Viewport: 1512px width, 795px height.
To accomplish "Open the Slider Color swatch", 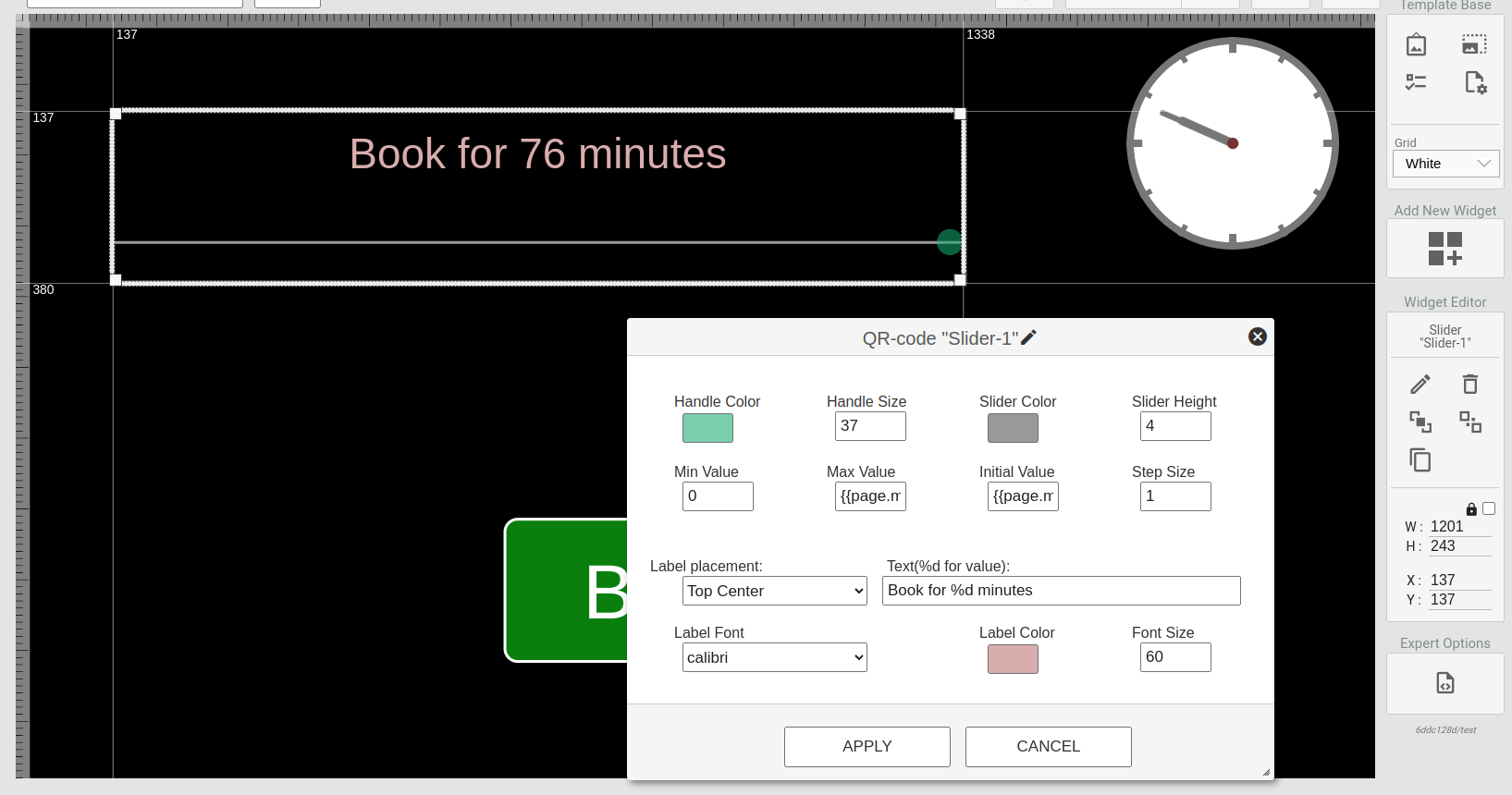I will (x=1013, y=428).
